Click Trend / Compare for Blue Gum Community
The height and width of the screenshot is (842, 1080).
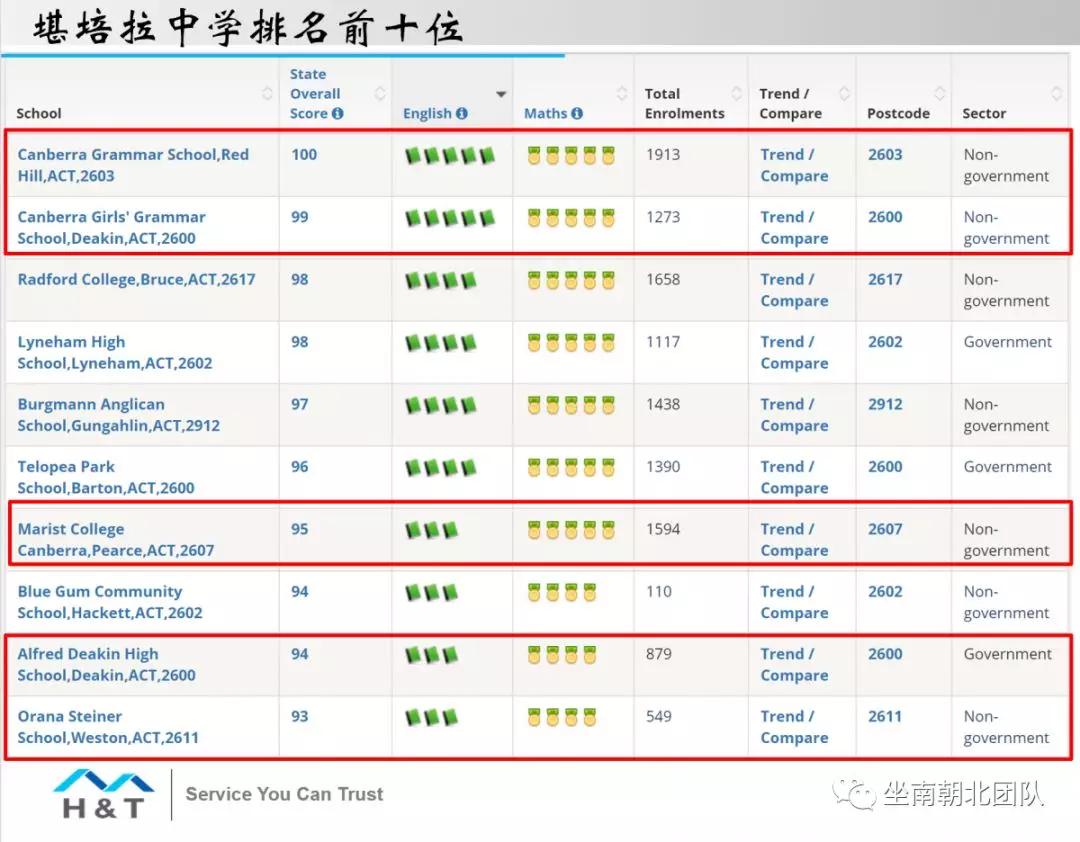tap(794, 602)
